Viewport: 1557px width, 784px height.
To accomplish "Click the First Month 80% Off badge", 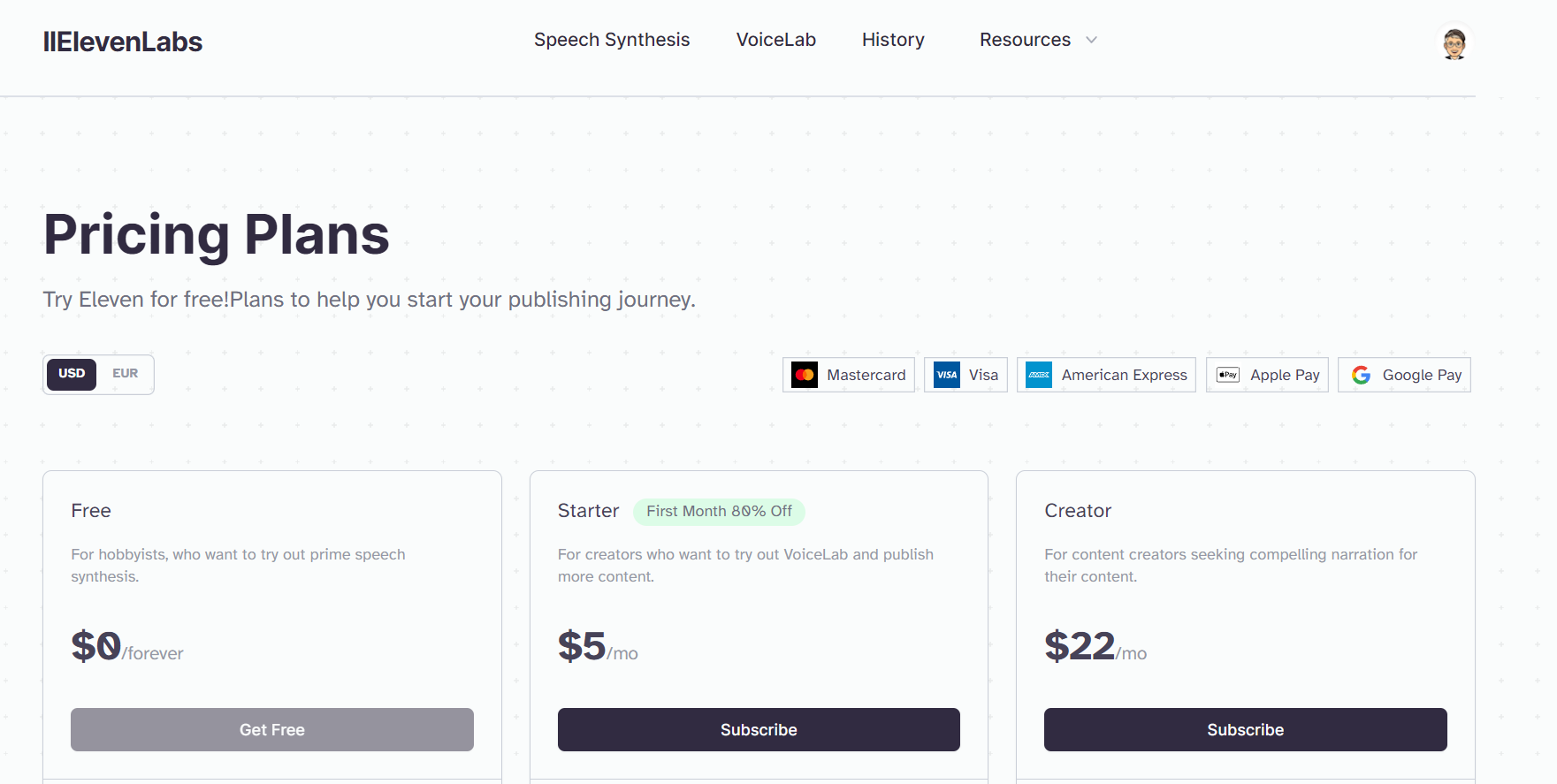I will [719, 511].
